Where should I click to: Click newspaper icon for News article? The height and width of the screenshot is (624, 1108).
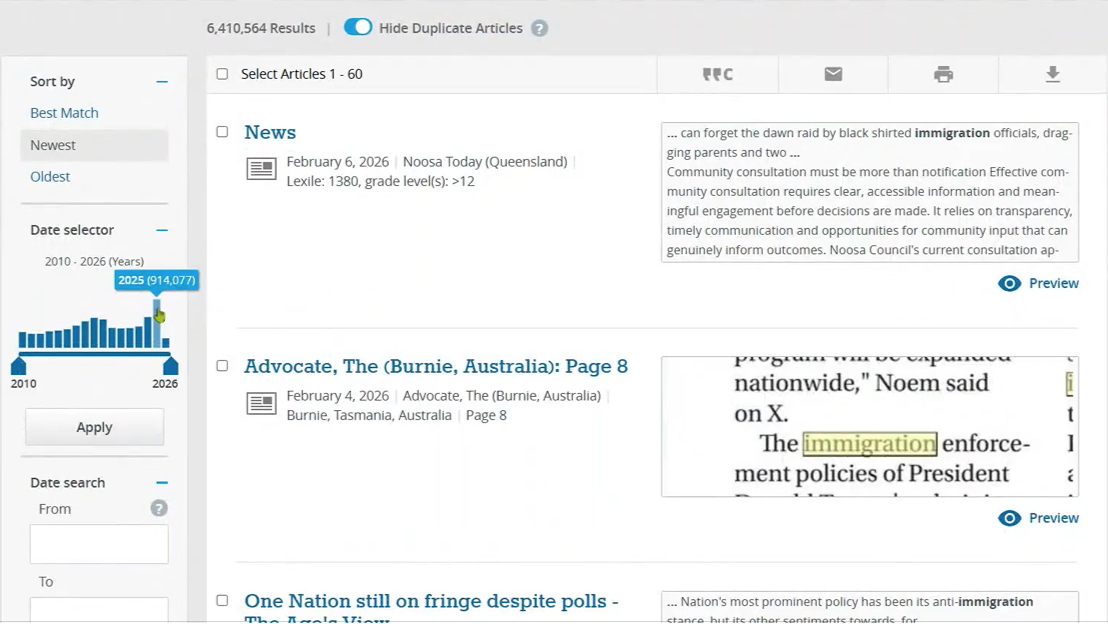[x=261, y=170]
